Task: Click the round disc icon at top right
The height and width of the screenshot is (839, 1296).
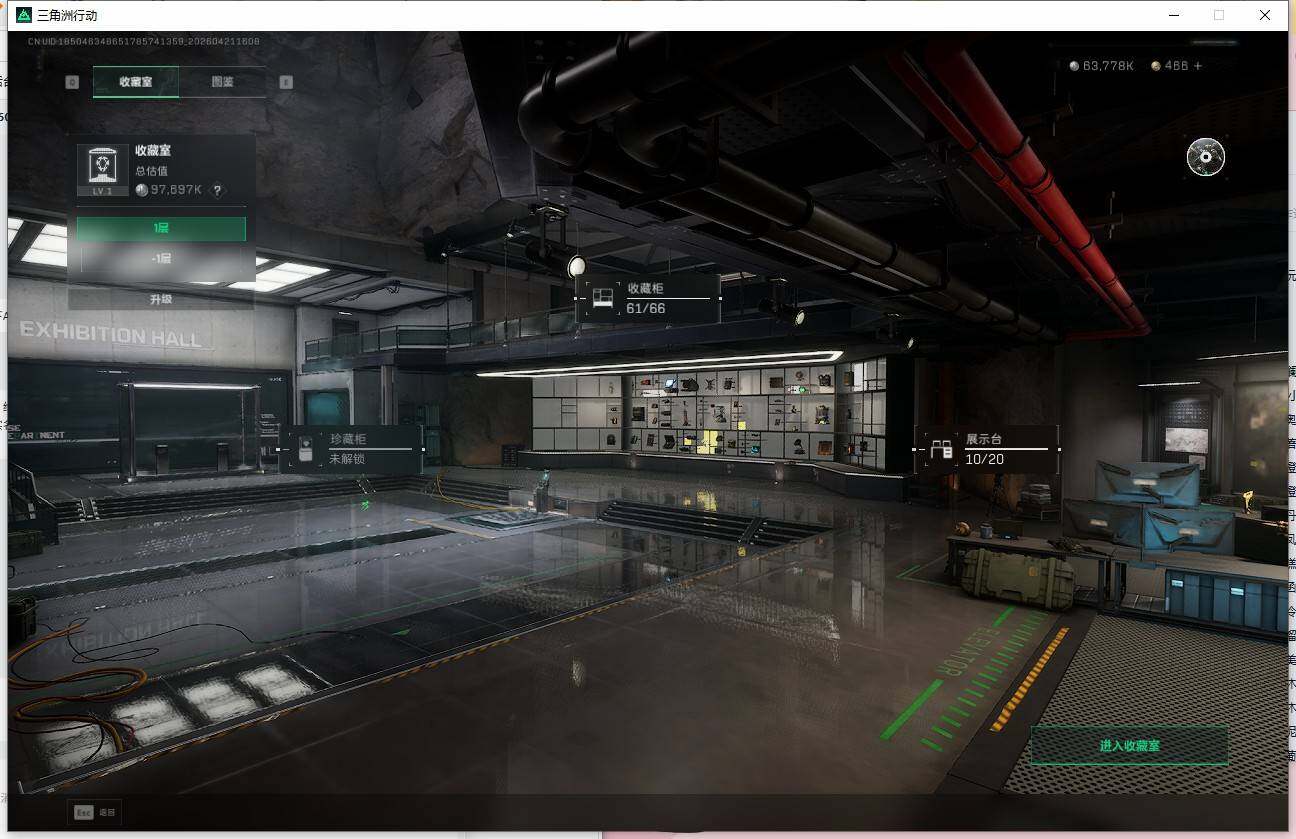Action: [1205, 157]
